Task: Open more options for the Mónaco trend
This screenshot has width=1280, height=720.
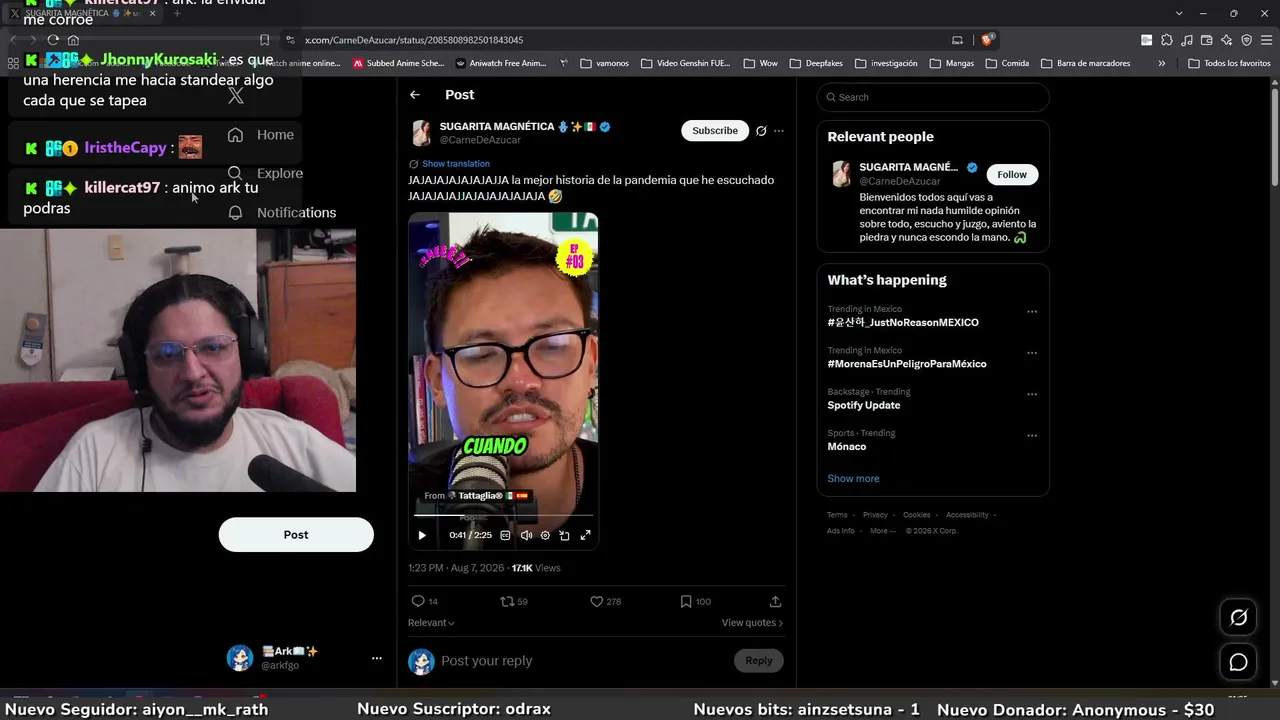Action: tap(1032, 436)
